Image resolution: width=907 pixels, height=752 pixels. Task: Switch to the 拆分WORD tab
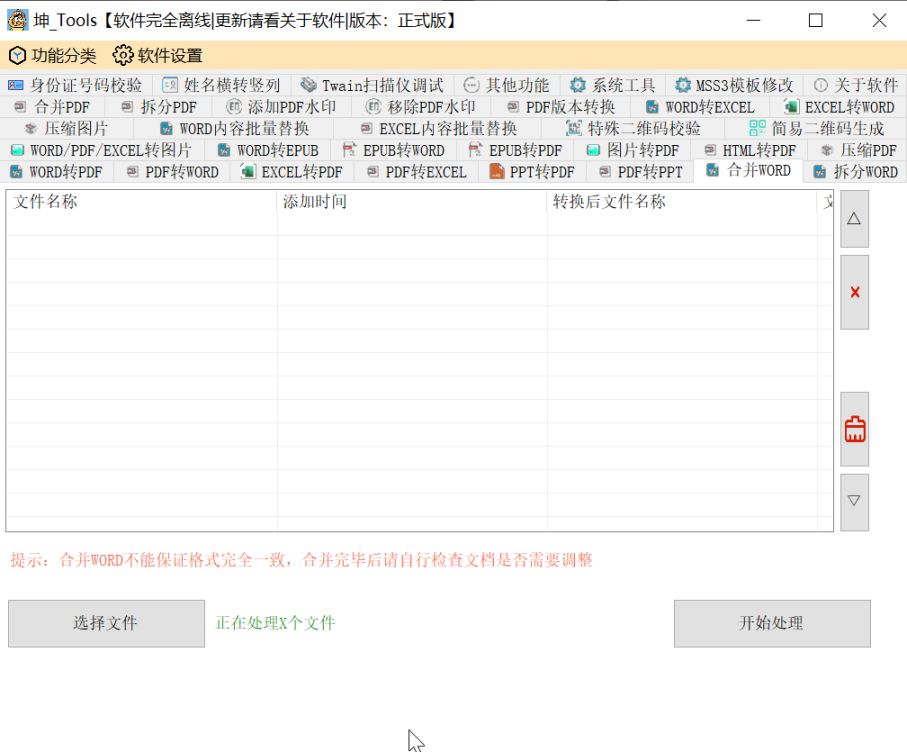coord(856,172)
